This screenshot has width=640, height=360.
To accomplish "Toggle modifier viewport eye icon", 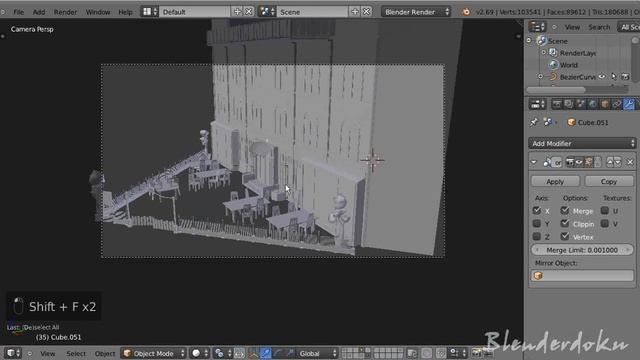I will click(x=579, y=162).
